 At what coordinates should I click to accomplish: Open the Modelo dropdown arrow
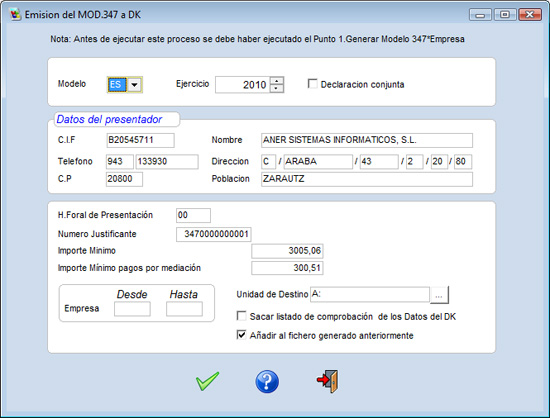[x=134, y=85]
